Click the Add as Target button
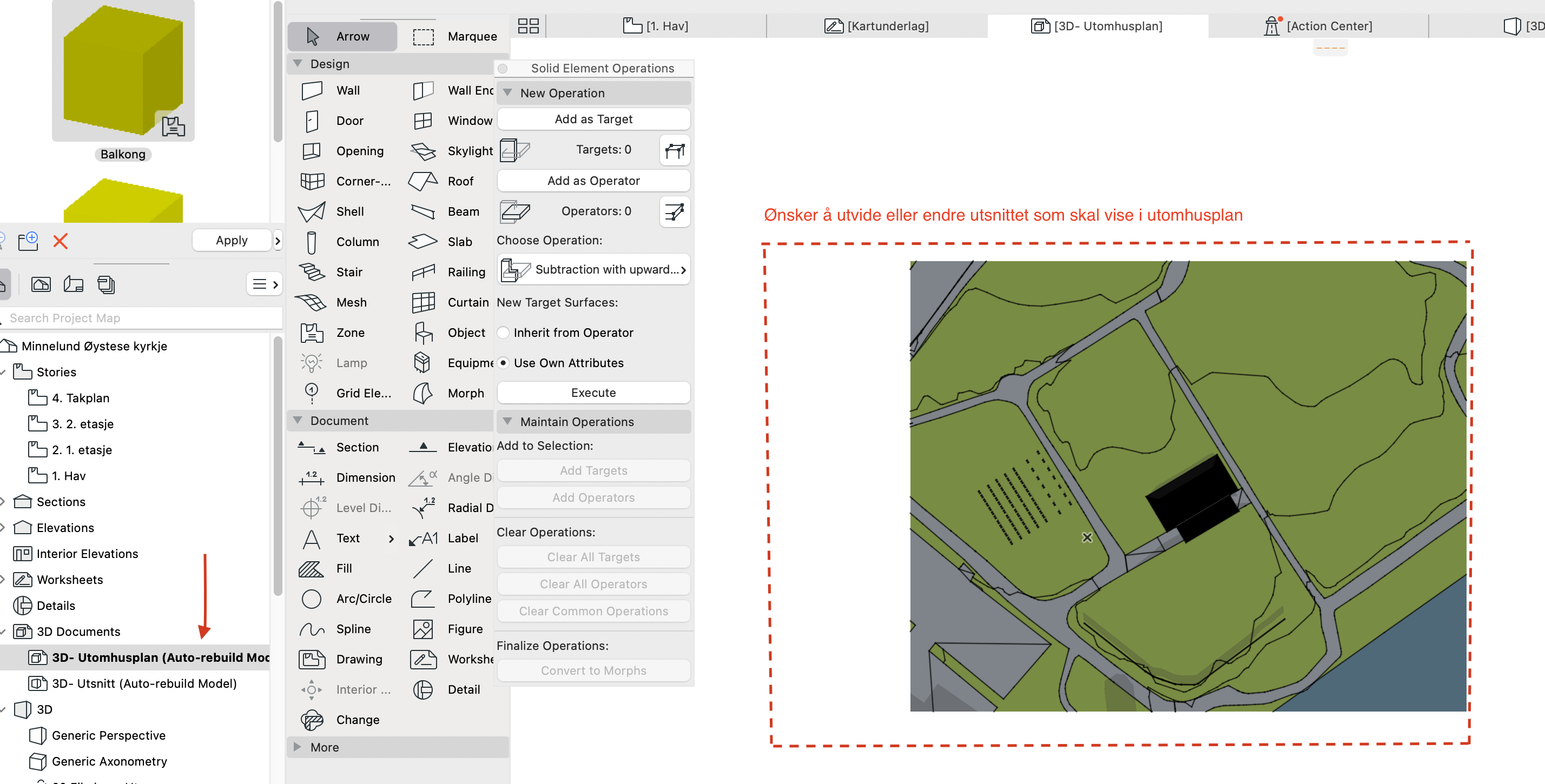 click(x=593, y=118)
